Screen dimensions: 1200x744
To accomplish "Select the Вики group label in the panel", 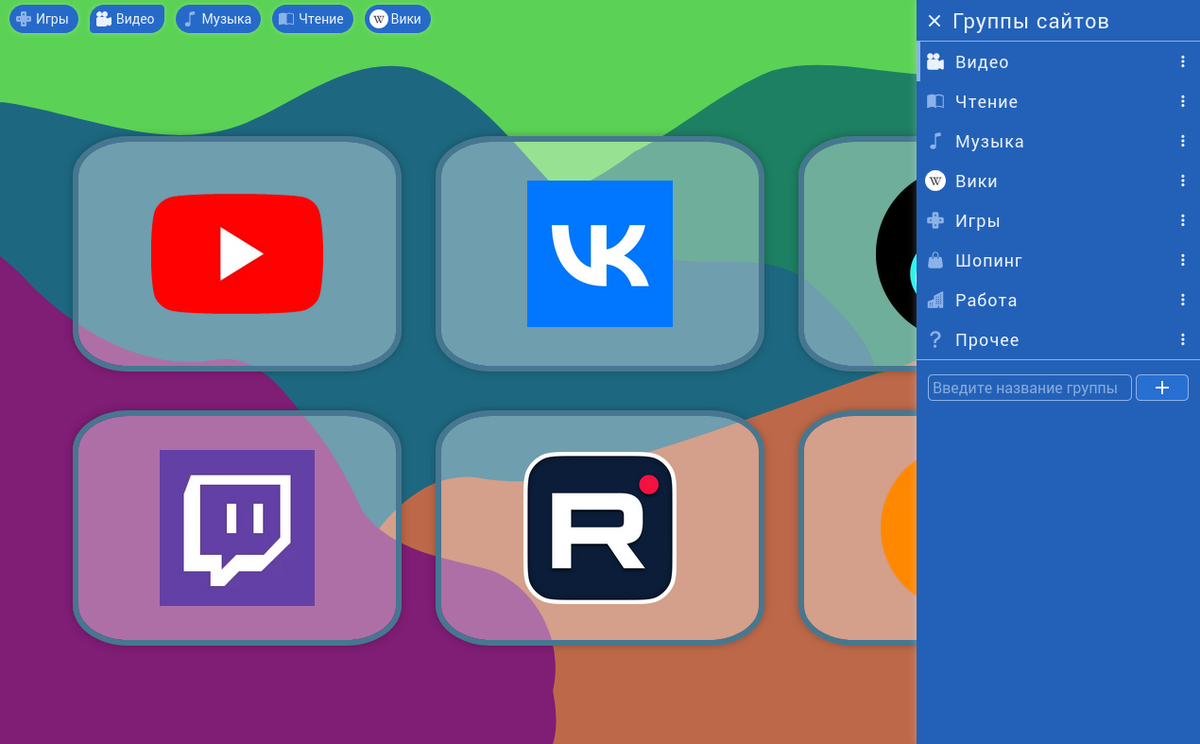I will point(976,181).
